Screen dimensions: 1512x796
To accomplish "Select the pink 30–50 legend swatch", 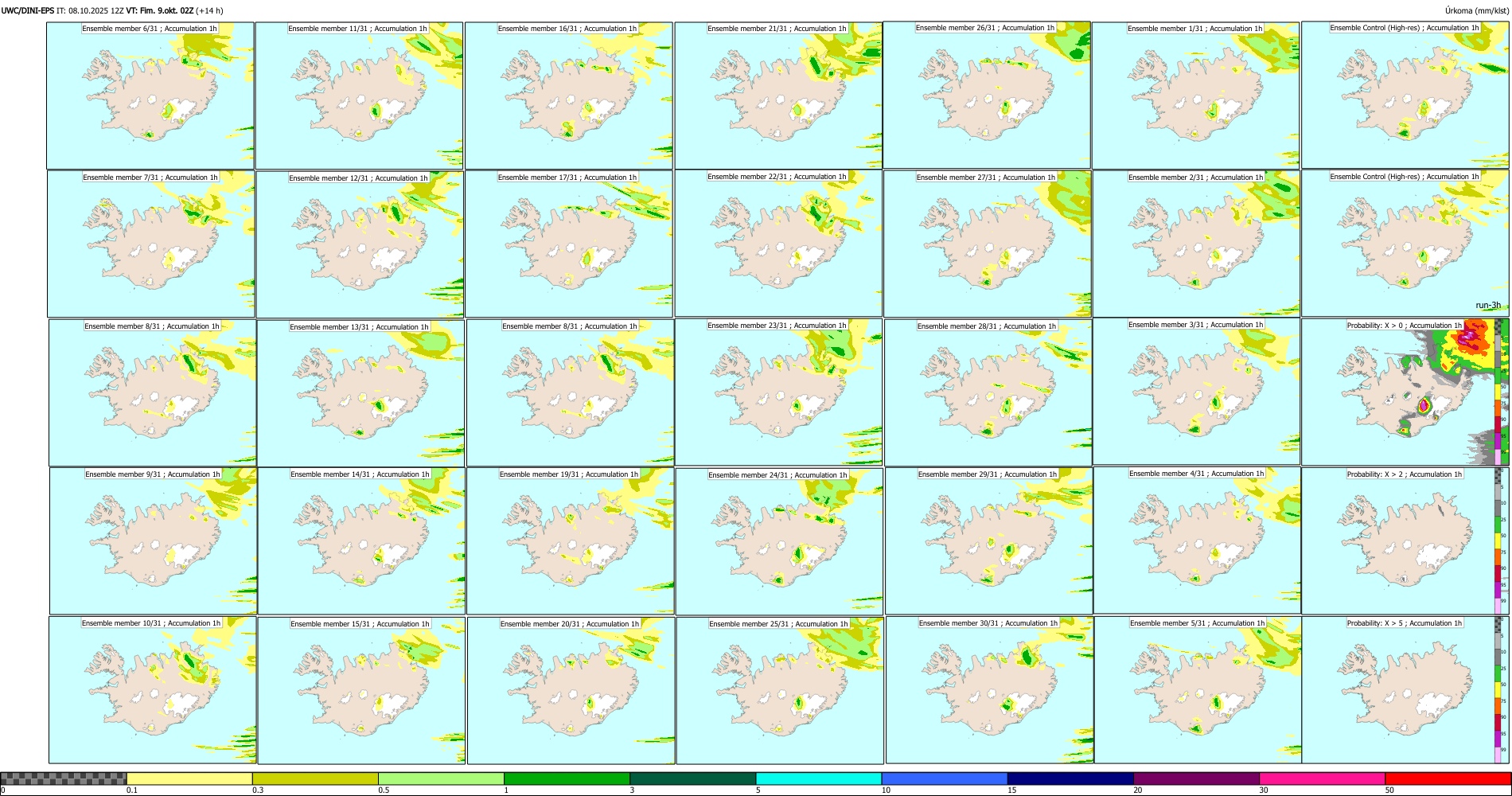I will pos(1322,778).
